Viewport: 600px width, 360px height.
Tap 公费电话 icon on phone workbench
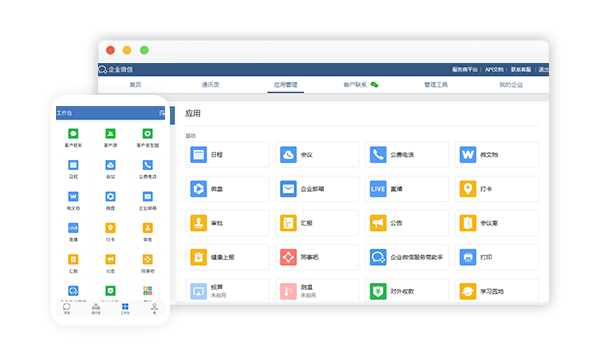148,165
